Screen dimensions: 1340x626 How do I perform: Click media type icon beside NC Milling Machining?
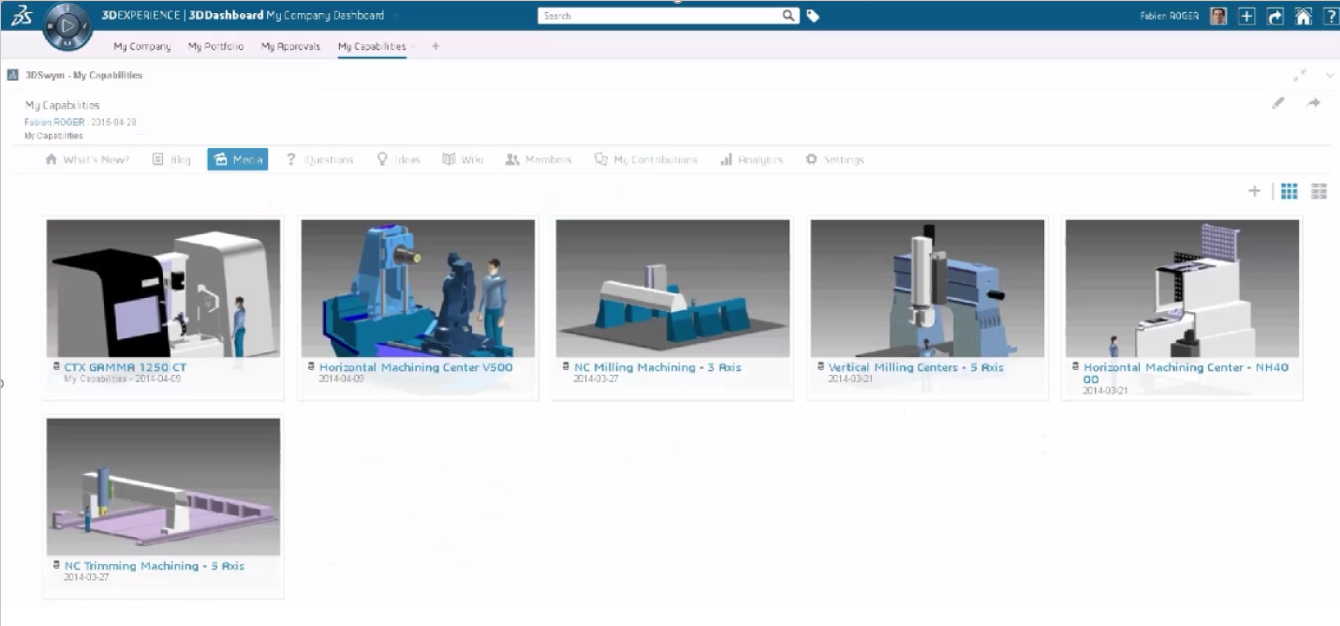click(565, 367)
